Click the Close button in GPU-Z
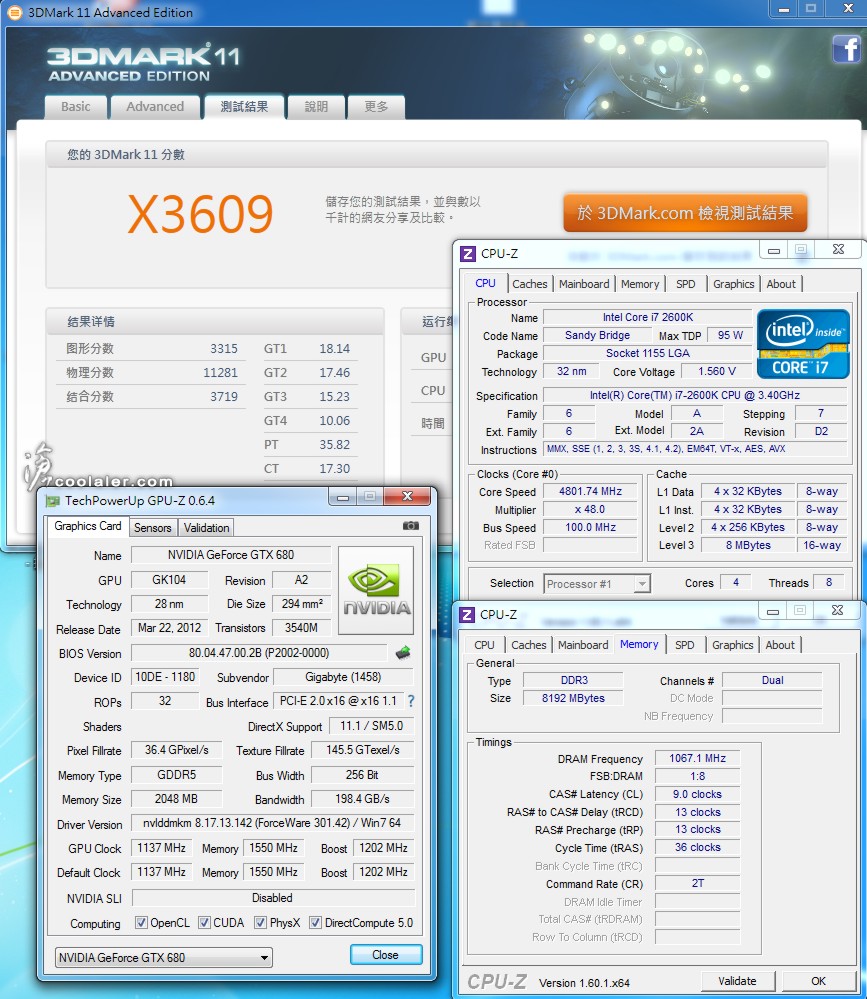 (x=385, y=954)
